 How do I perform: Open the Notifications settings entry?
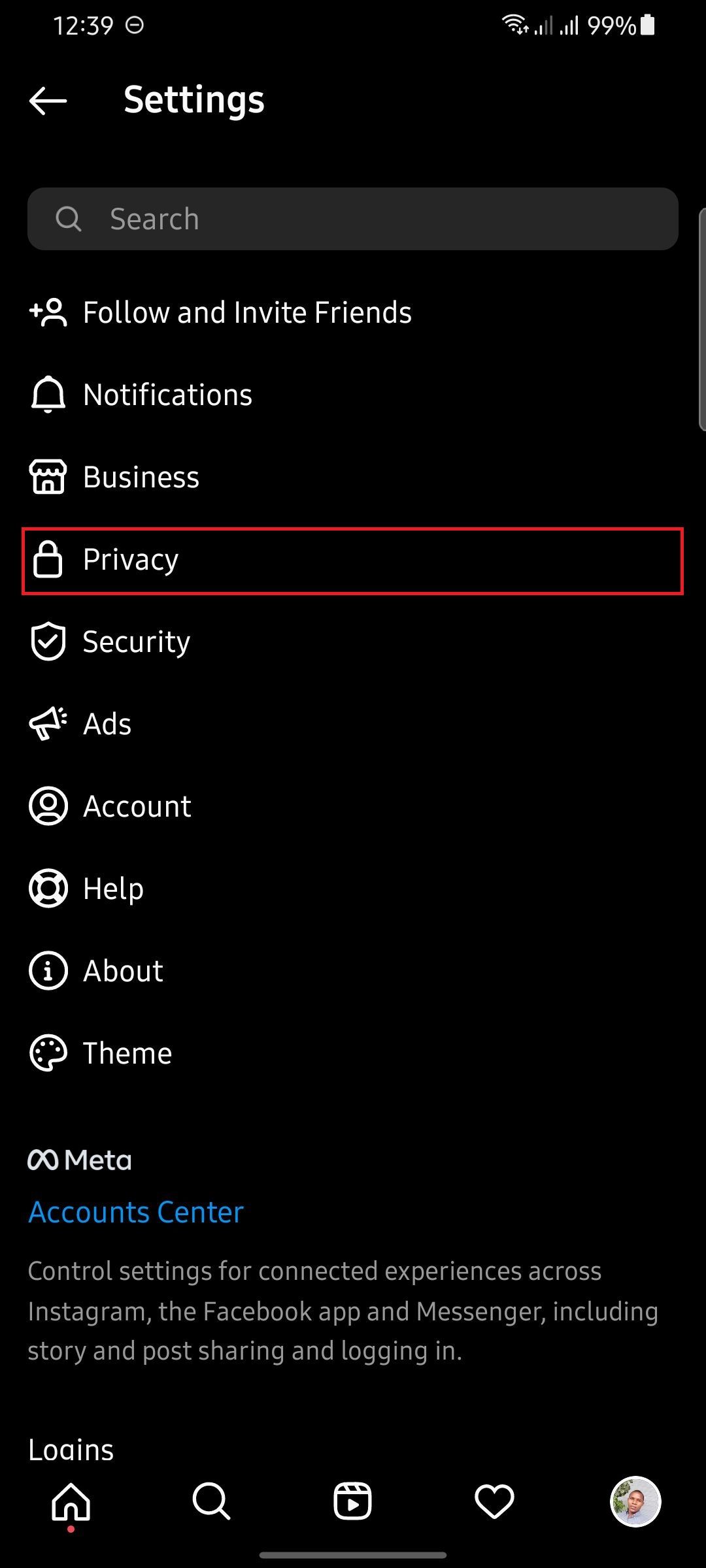click(x=167, y=395)
